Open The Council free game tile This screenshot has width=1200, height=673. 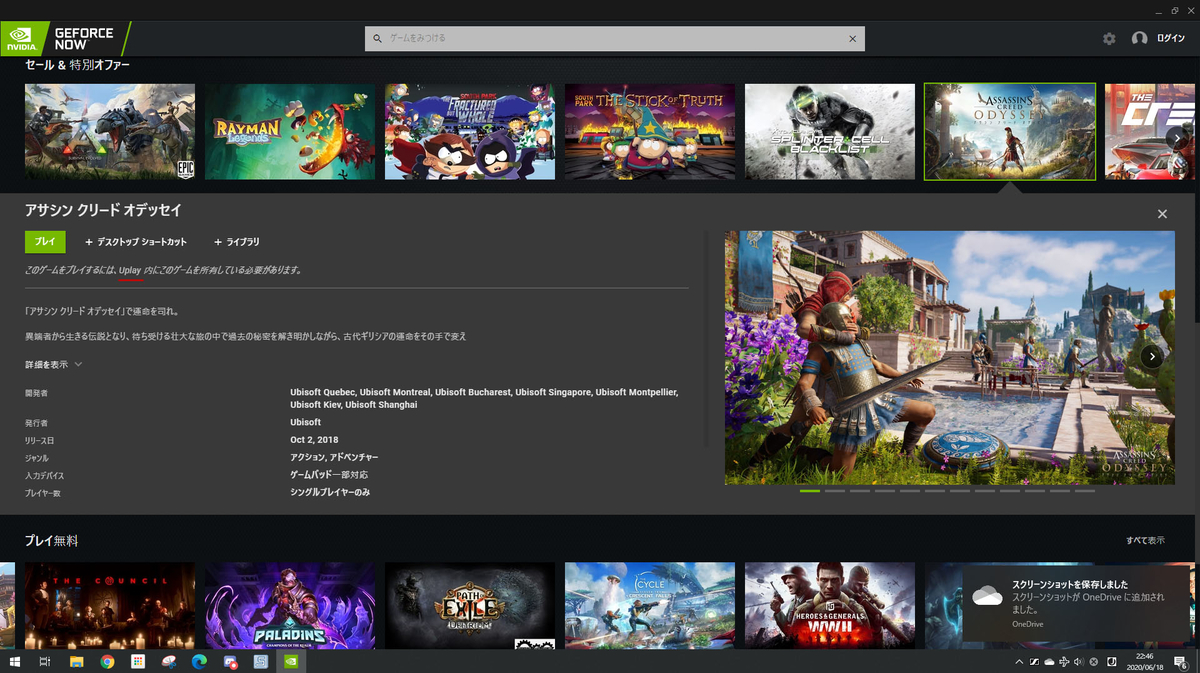click(x=110, y=606)
